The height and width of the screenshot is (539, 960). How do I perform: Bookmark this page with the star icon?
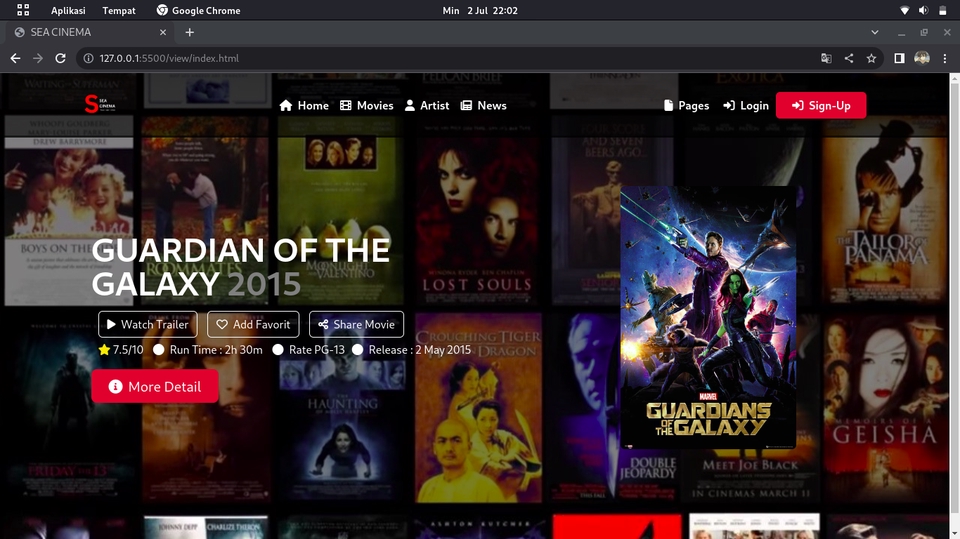tap(871, 58)
